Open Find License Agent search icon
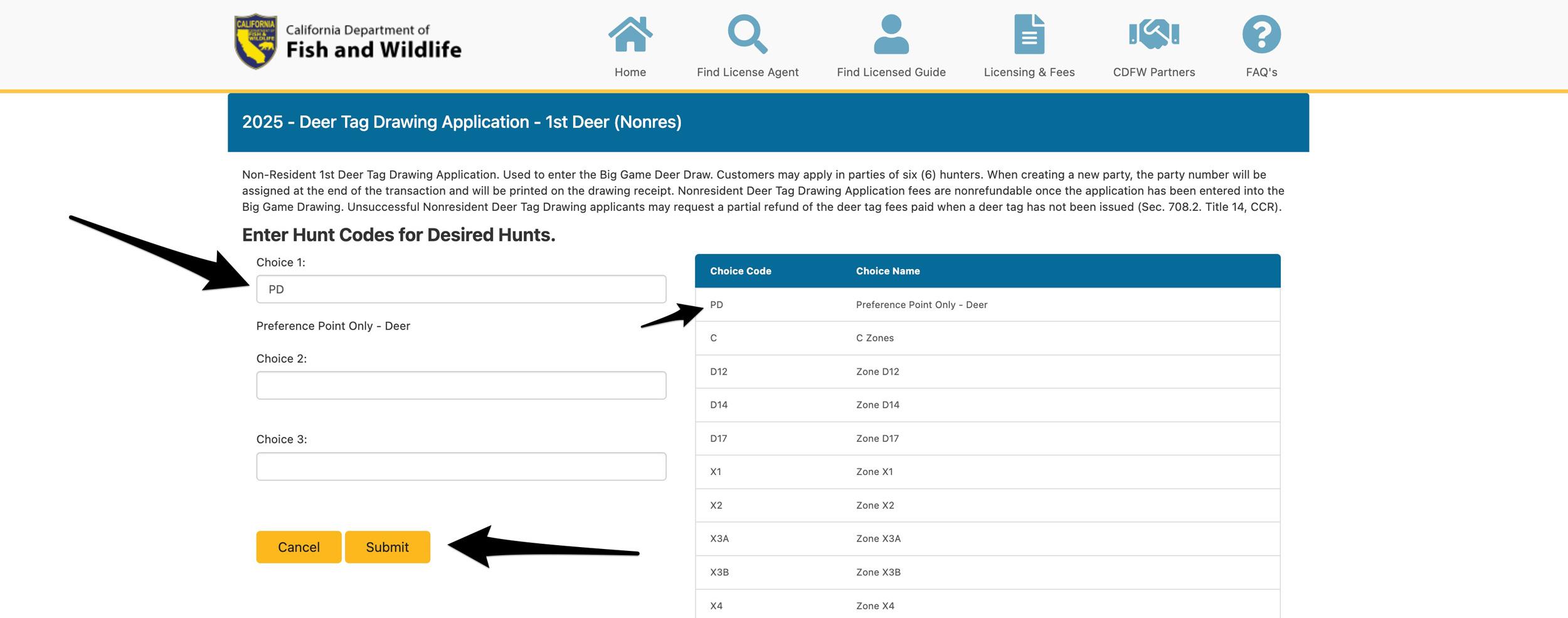Image resolution: width=1568 pixels, height=618 pixels. pyautogui.click(x=747, y=35)
